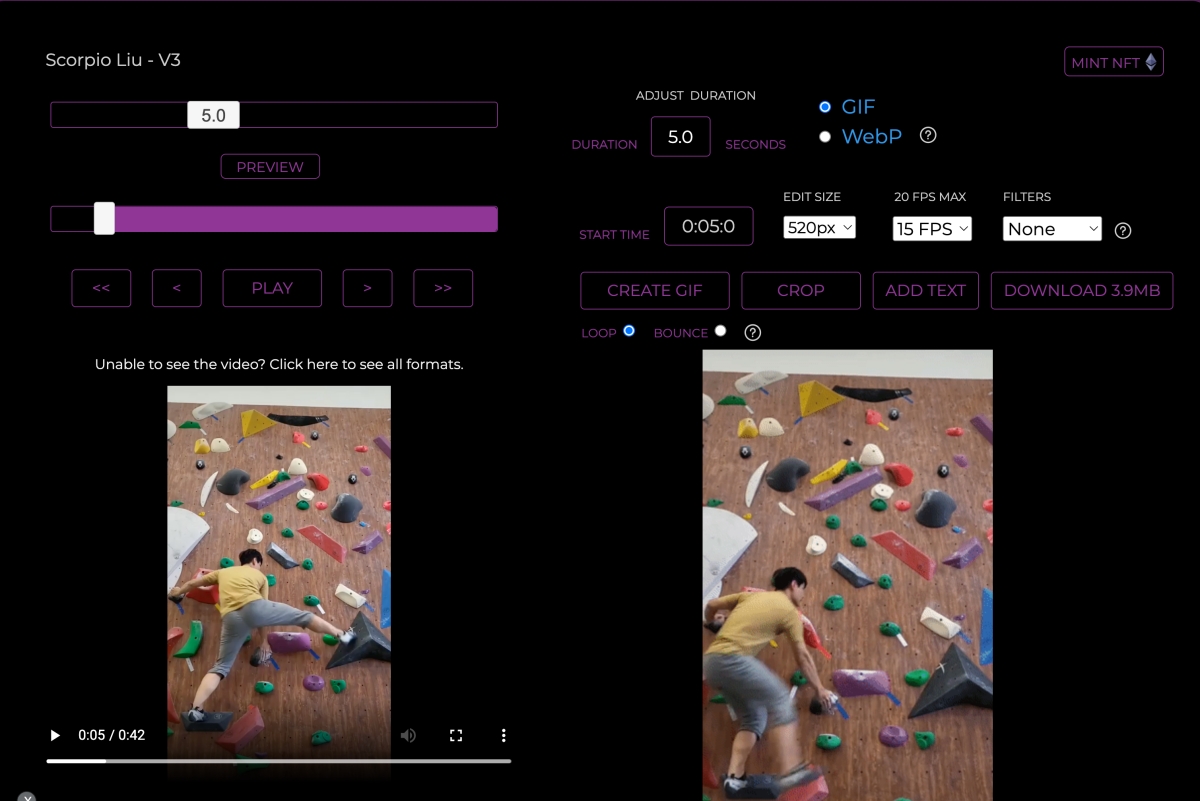1200x801 pixels.
Task: Mute the video with the speaker icon
Action: pyautogui.click(x=408, y=735)
